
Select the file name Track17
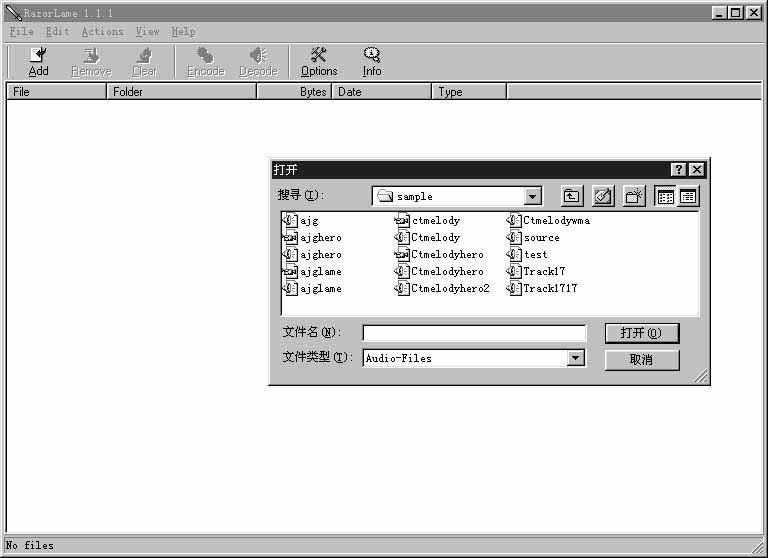tap(544, 271)
